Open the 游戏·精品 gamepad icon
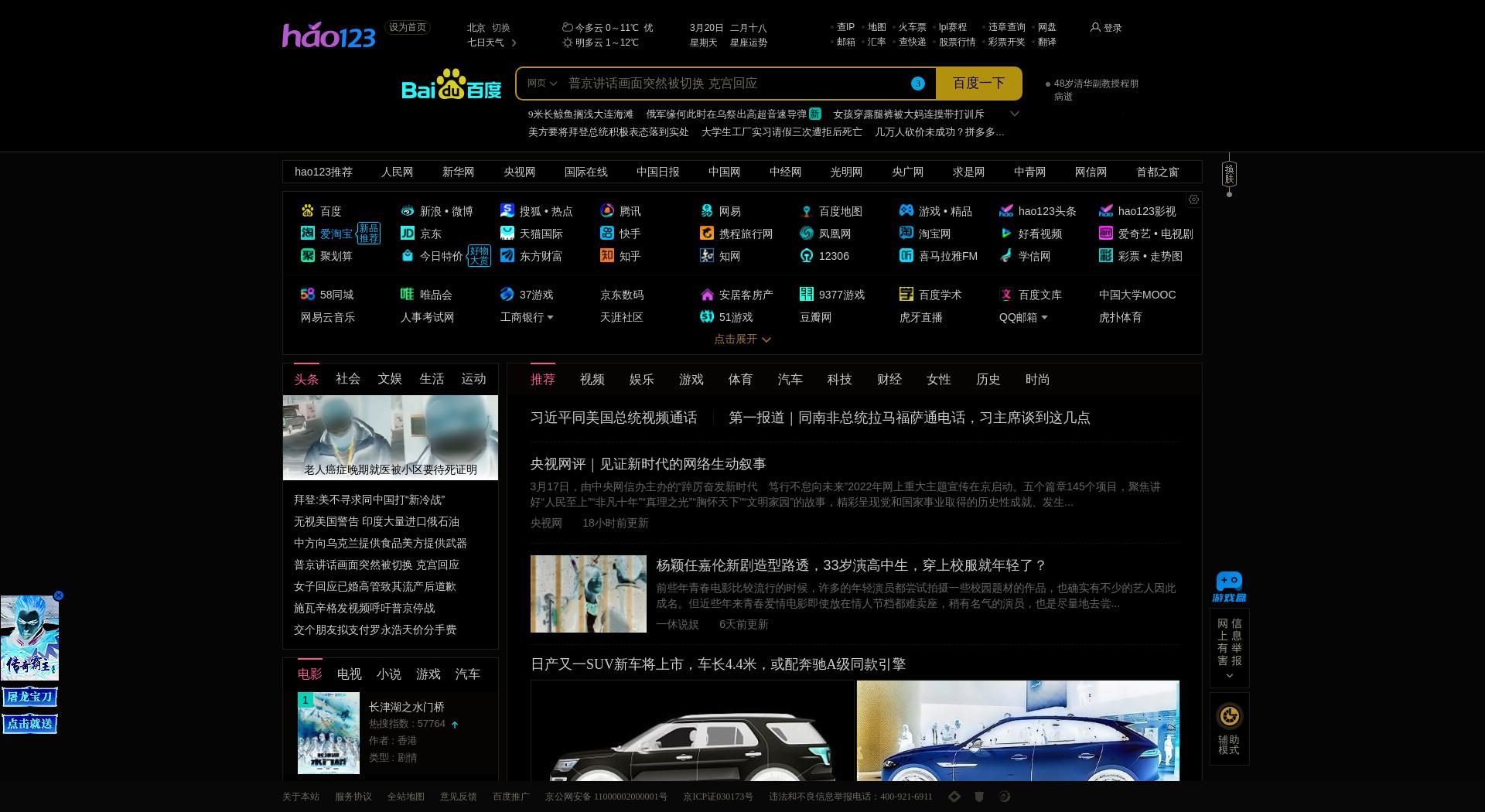Screen dimensions: 1485x812 pos(906,211)
